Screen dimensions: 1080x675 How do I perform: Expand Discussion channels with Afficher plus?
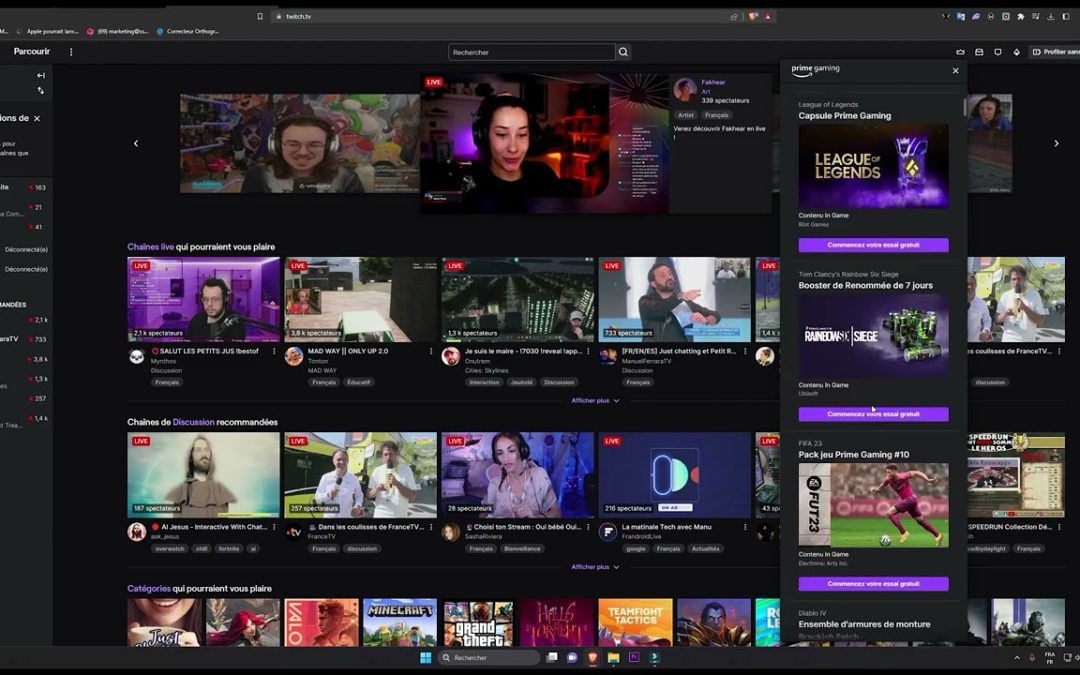(595, 567)
